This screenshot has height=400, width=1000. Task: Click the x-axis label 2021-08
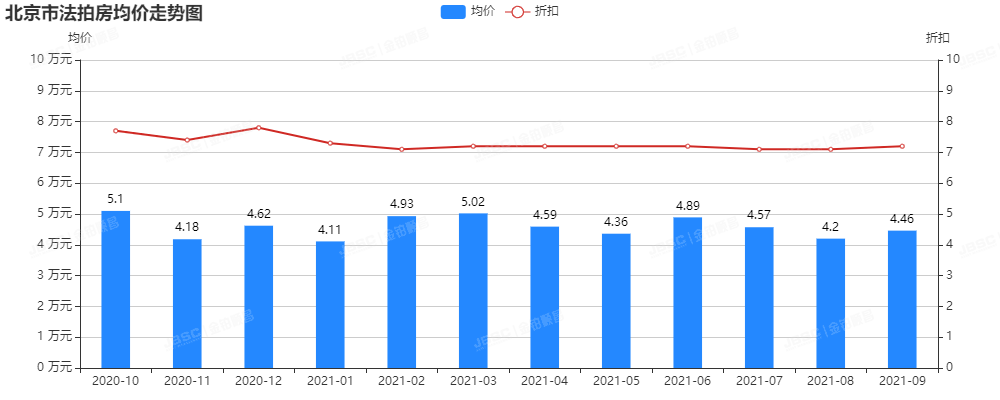[x=830, y=381]
